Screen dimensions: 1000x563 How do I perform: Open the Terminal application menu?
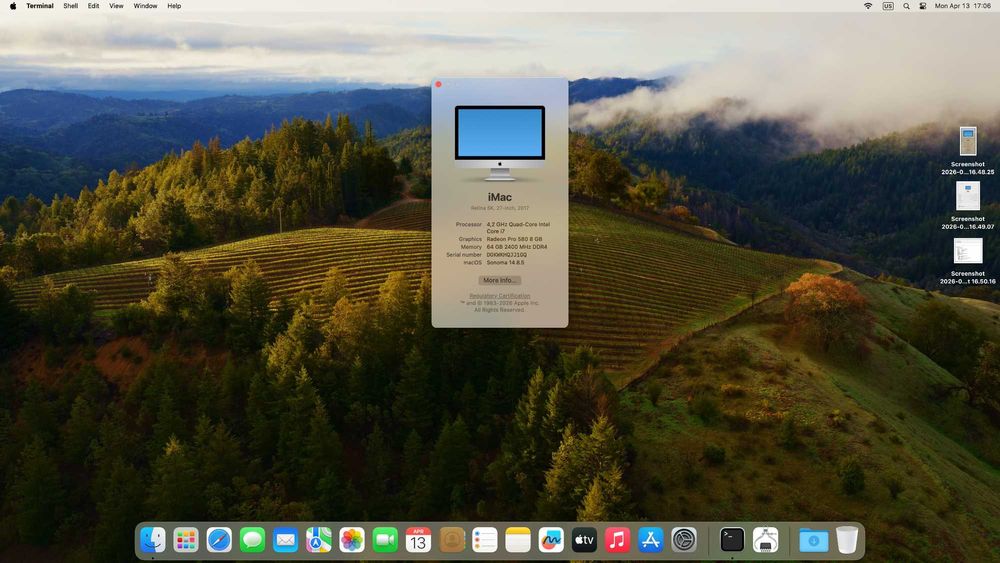point(40,6)
